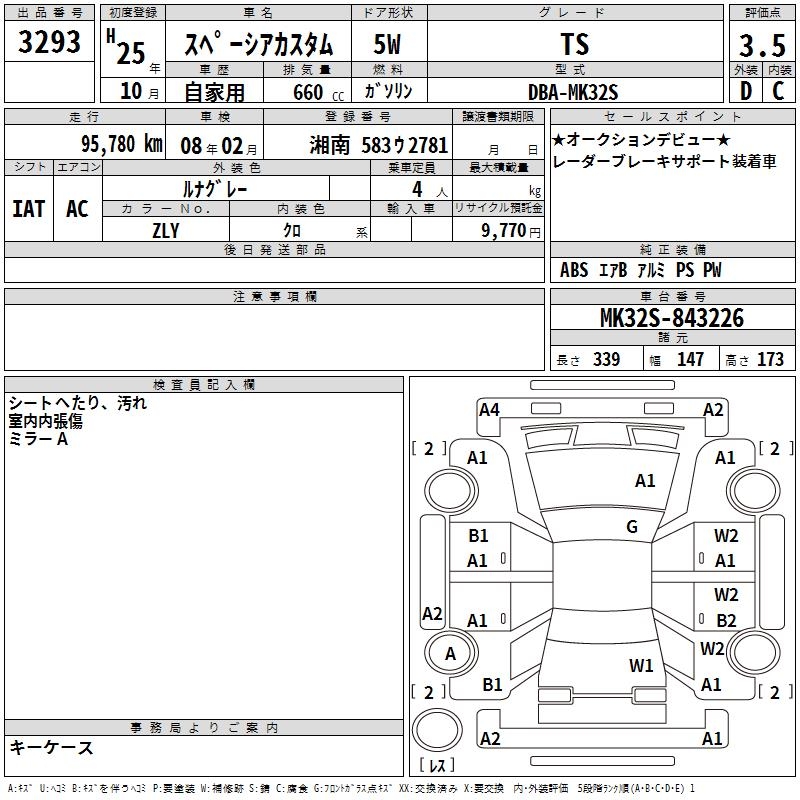Select seating capacity 4 人
This screenshot has width=800, height=800.
[x=430, y=189]
